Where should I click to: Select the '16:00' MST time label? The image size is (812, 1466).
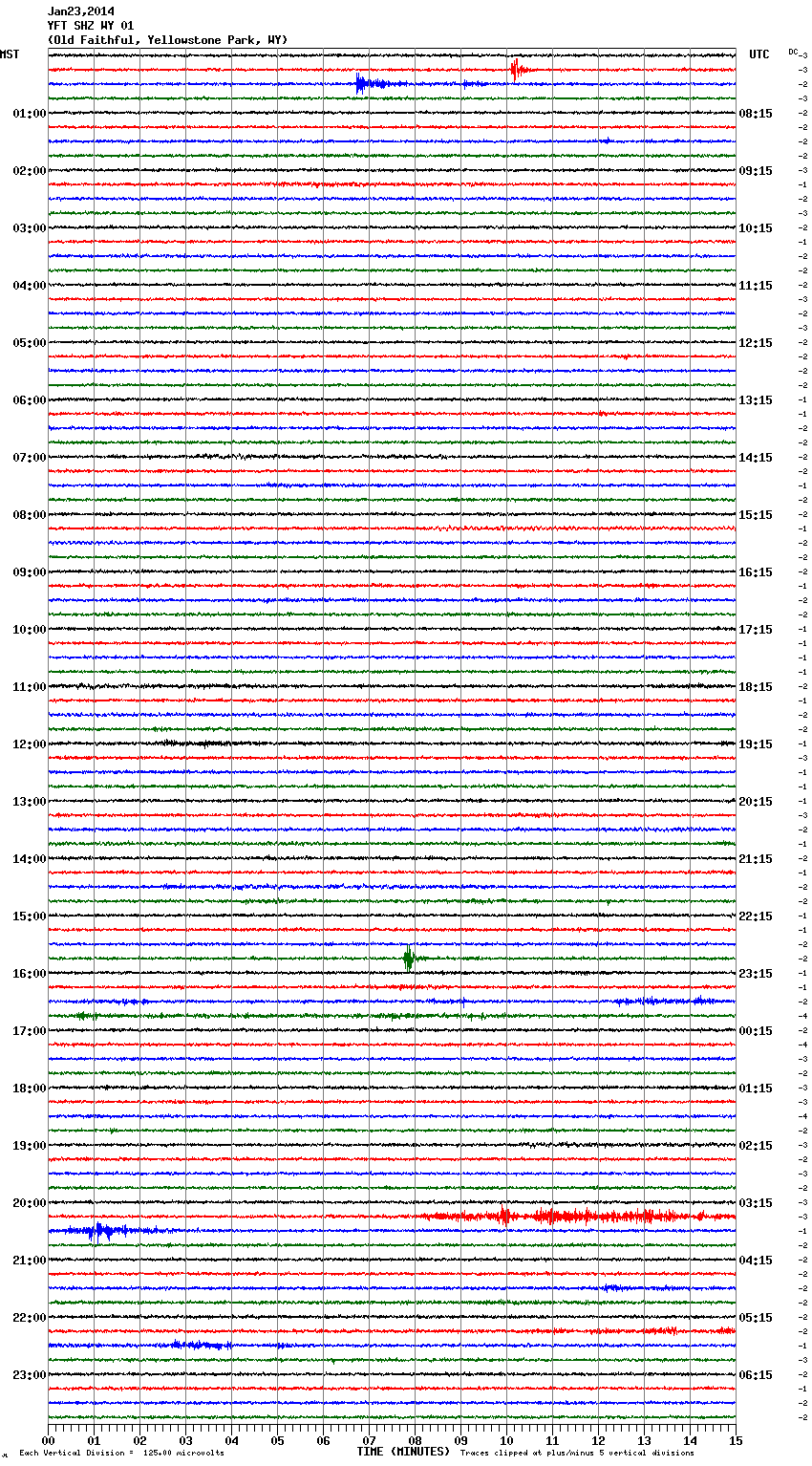point(30,974)
